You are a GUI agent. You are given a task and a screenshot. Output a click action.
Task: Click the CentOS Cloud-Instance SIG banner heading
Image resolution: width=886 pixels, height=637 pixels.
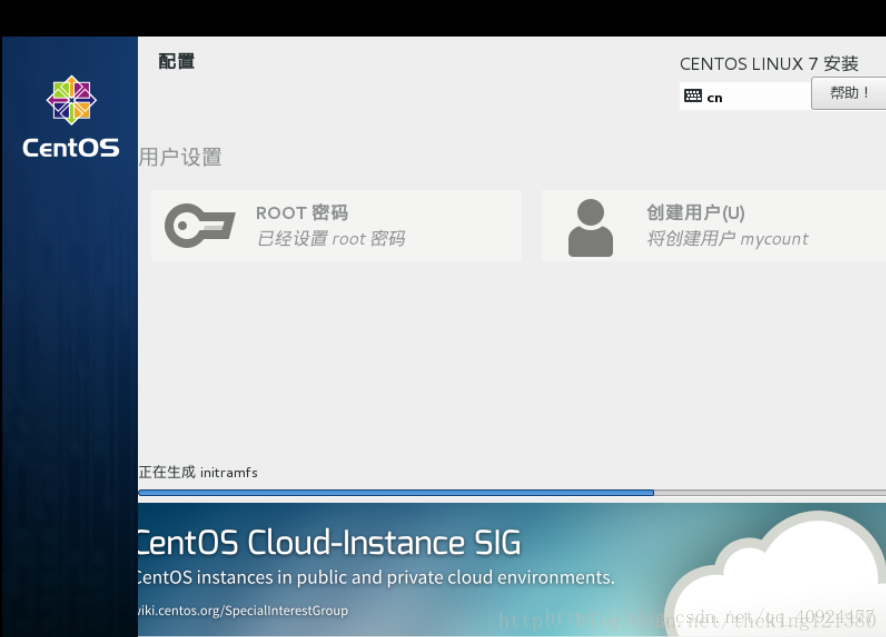329,542
